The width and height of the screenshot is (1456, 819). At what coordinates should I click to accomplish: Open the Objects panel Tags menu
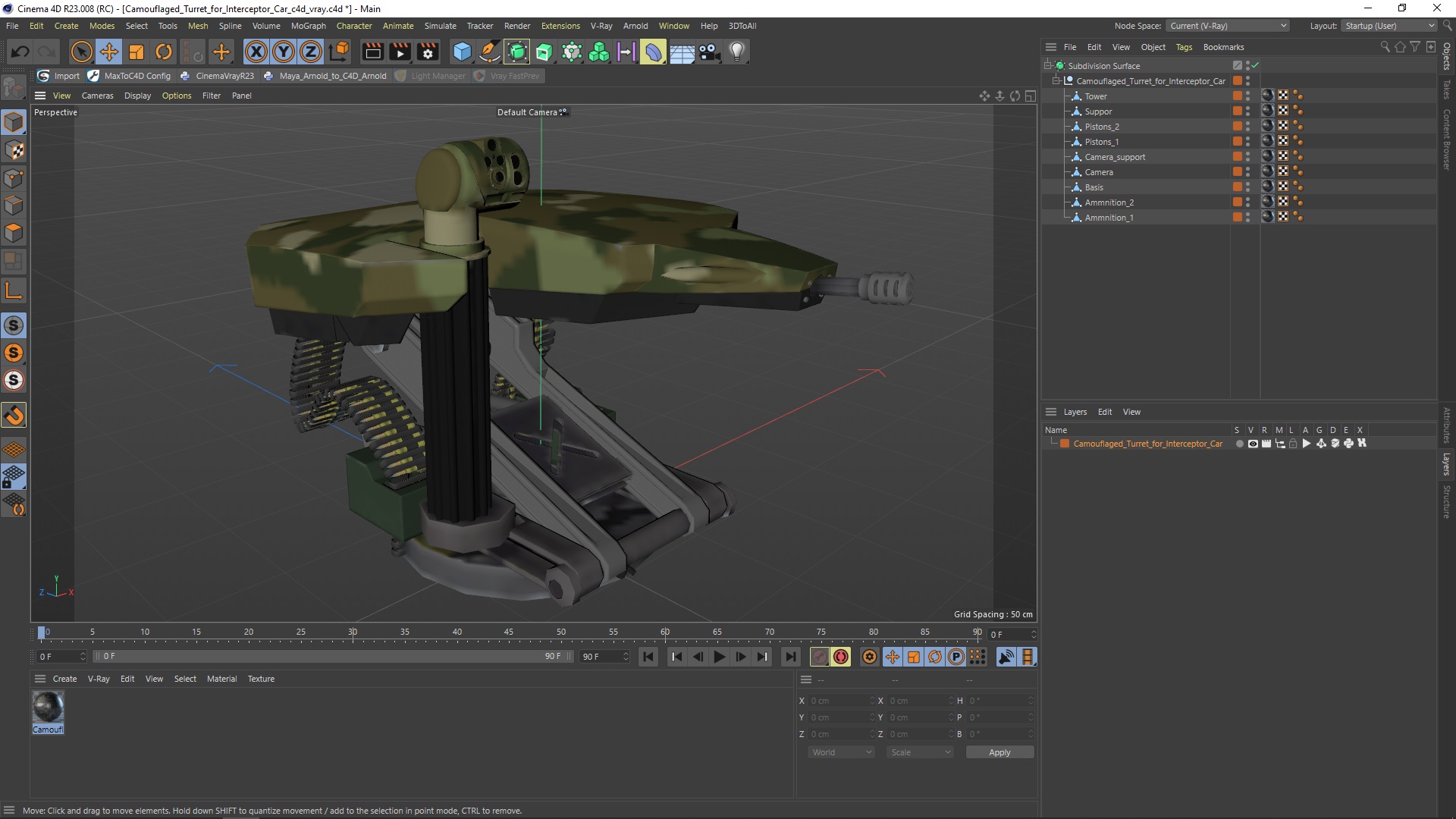[x=1184, y=47]
